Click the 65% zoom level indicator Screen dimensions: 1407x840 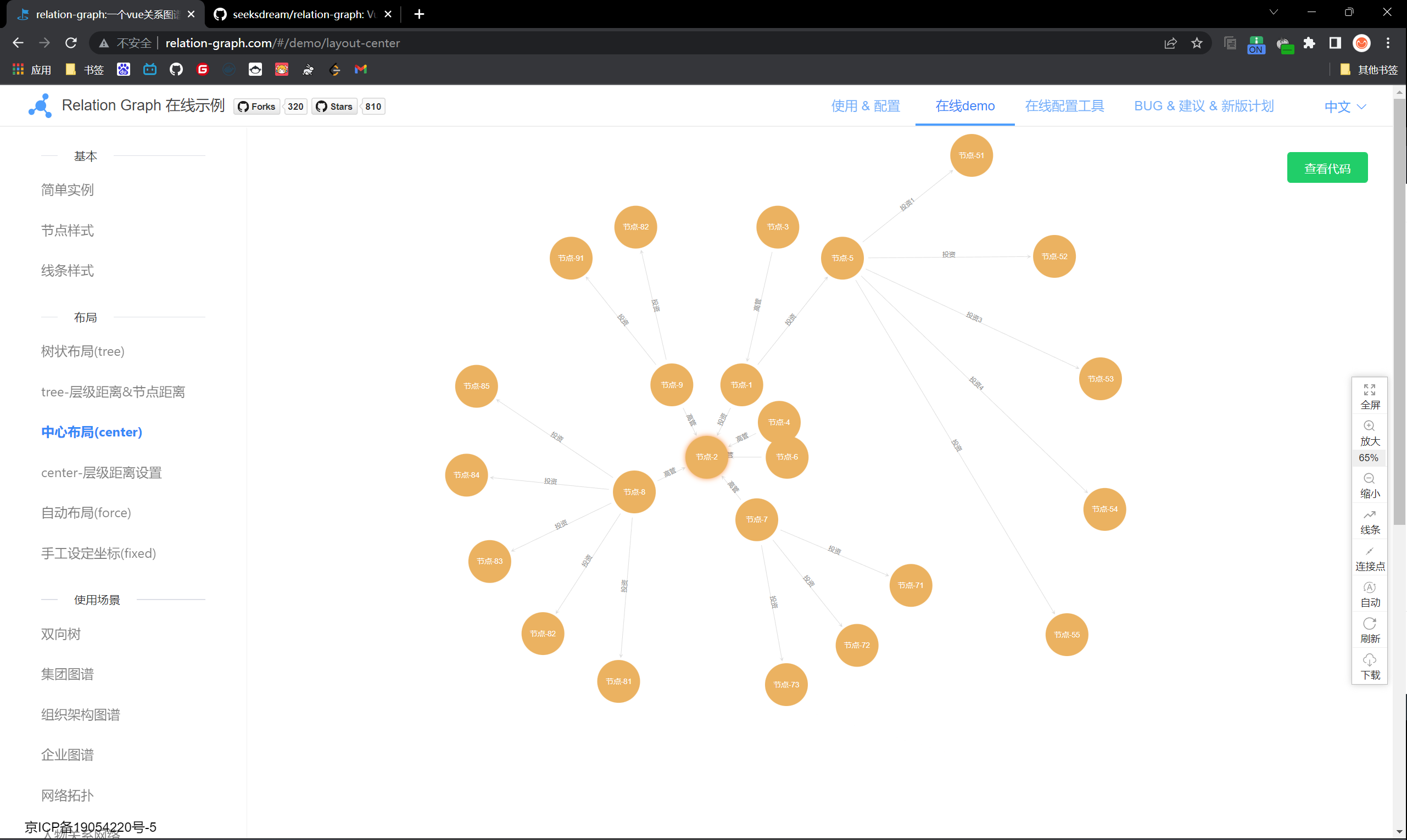point(1369,457)
